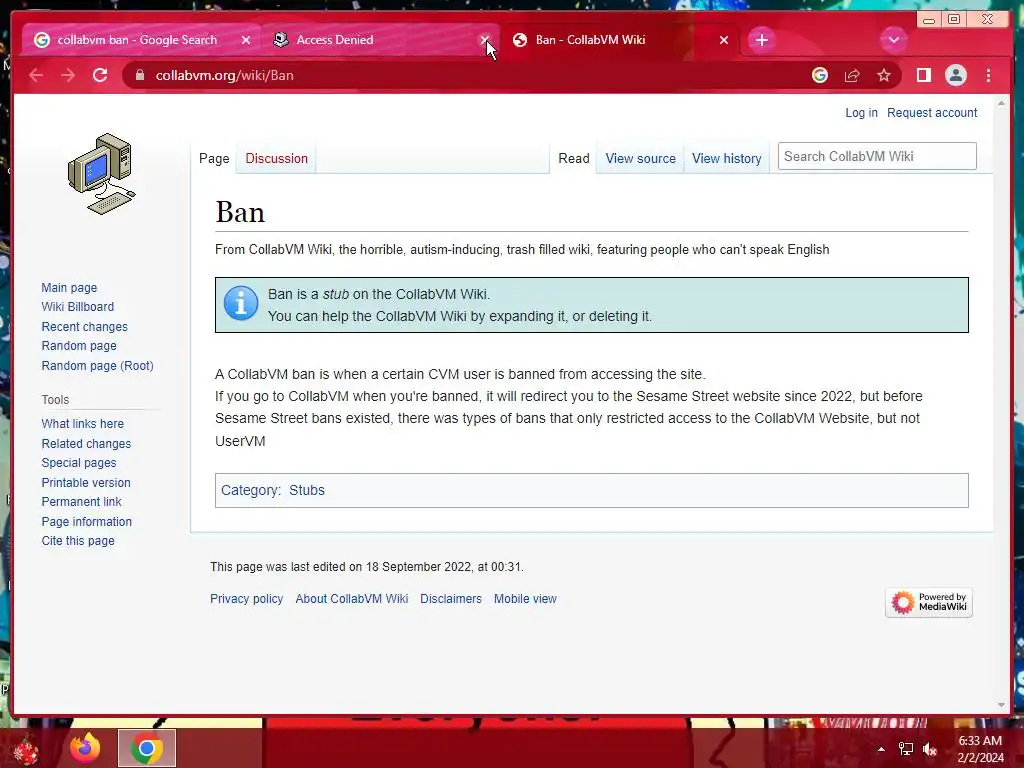Expand the tab search dropdown arrow
The width and height of the screenshot is (1024, 768).
[x=893, y=40]
